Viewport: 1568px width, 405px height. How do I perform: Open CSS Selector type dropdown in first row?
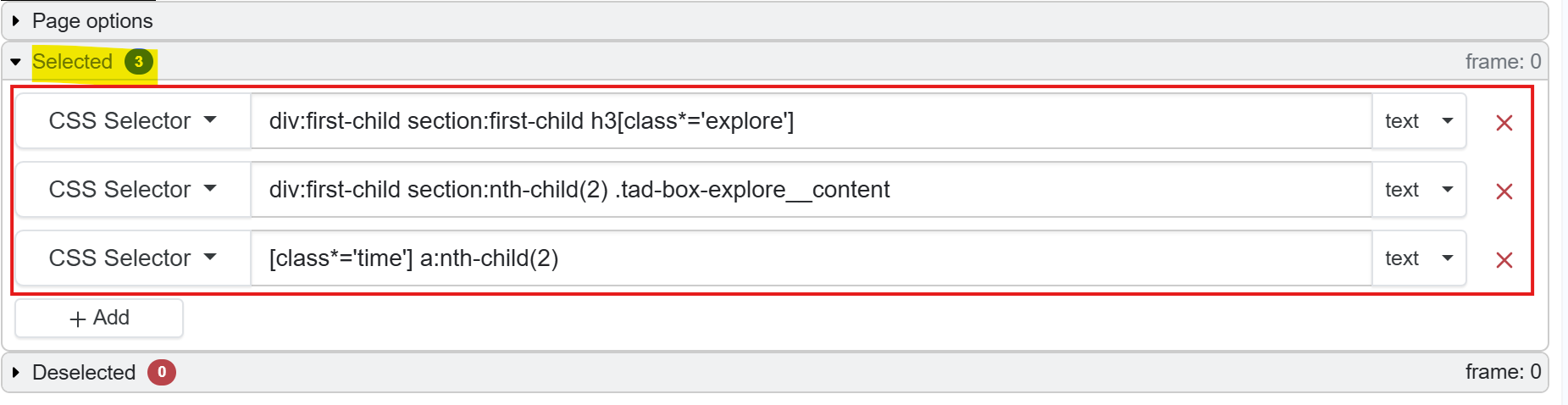coord(133,121)
